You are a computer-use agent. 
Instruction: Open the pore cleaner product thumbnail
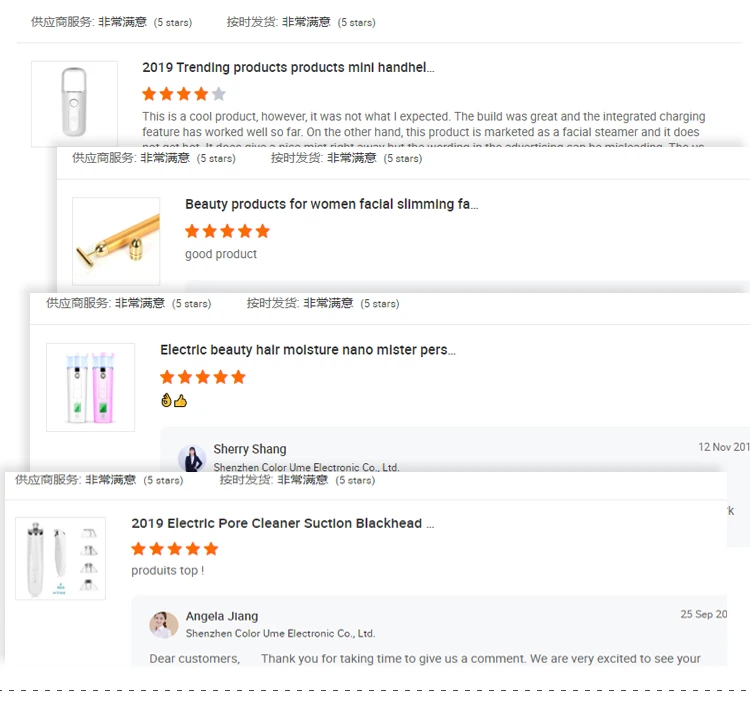click(x=60, y=559)
